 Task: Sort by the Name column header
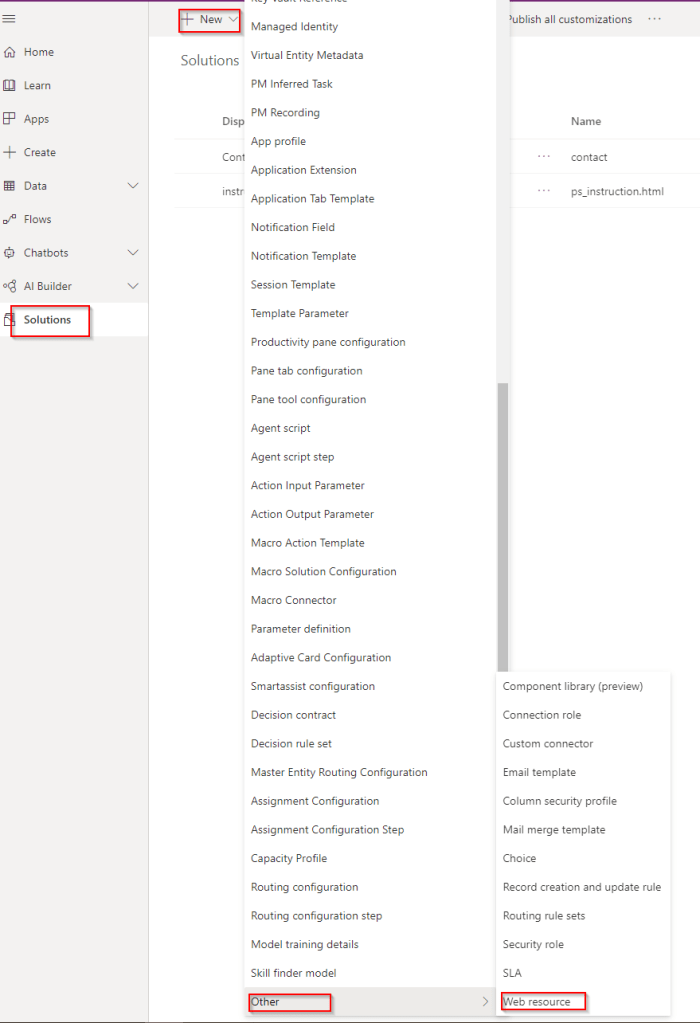586,121
